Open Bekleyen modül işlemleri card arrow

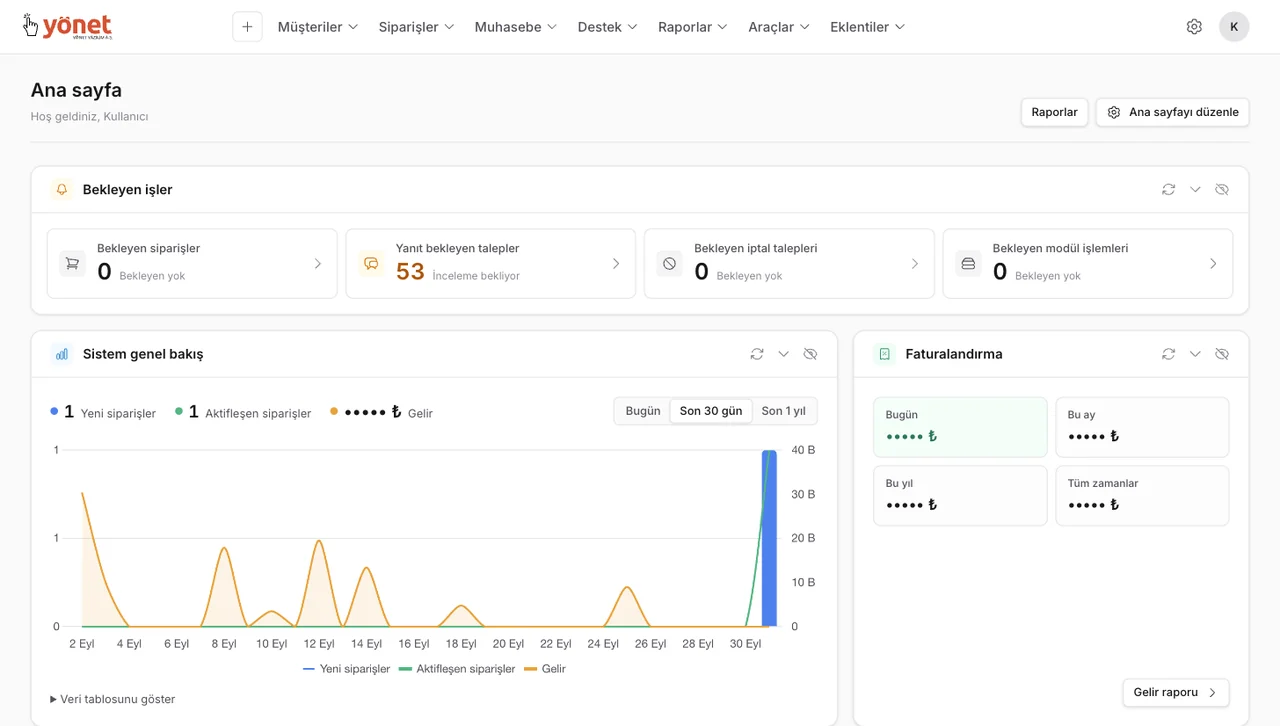[1213, 264]
